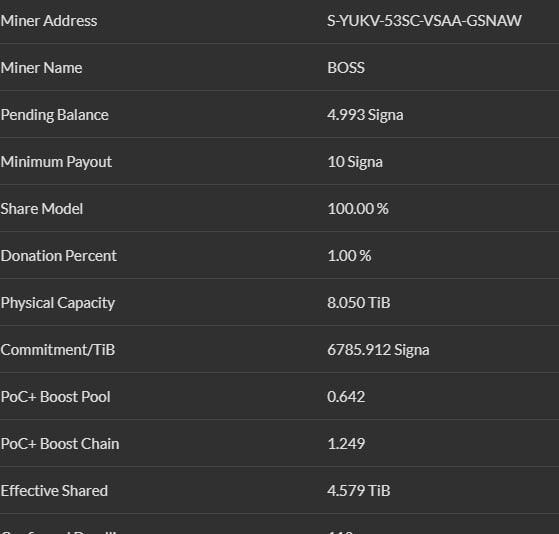Select the 100.00 % share model value

pyautogui.click(x=358, y=209)
